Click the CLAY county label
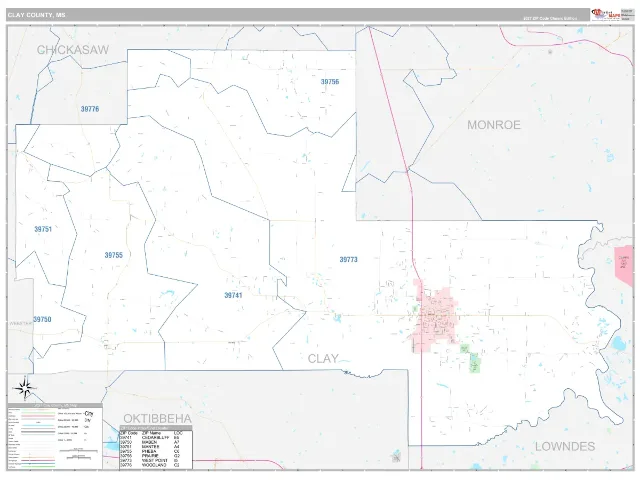Viewport: 640px width, 480px height. (322, 358)
